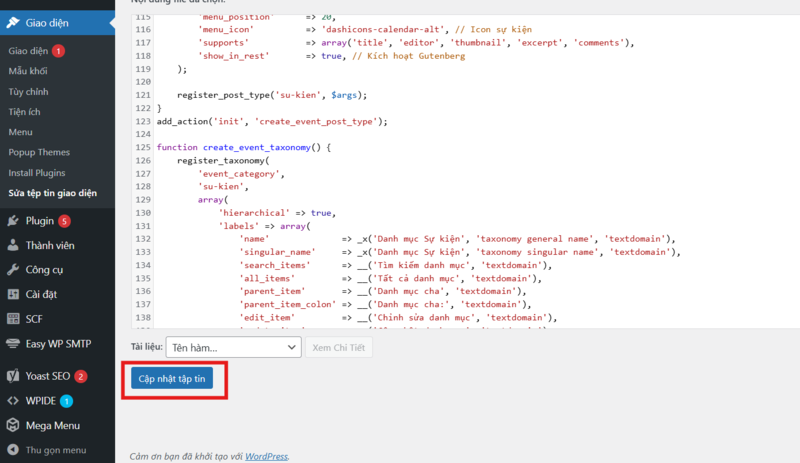The image size is (800, 463).
Task: Collapse sidebar with Thu gọn menu arrow
Action: [x=13, y=450]
